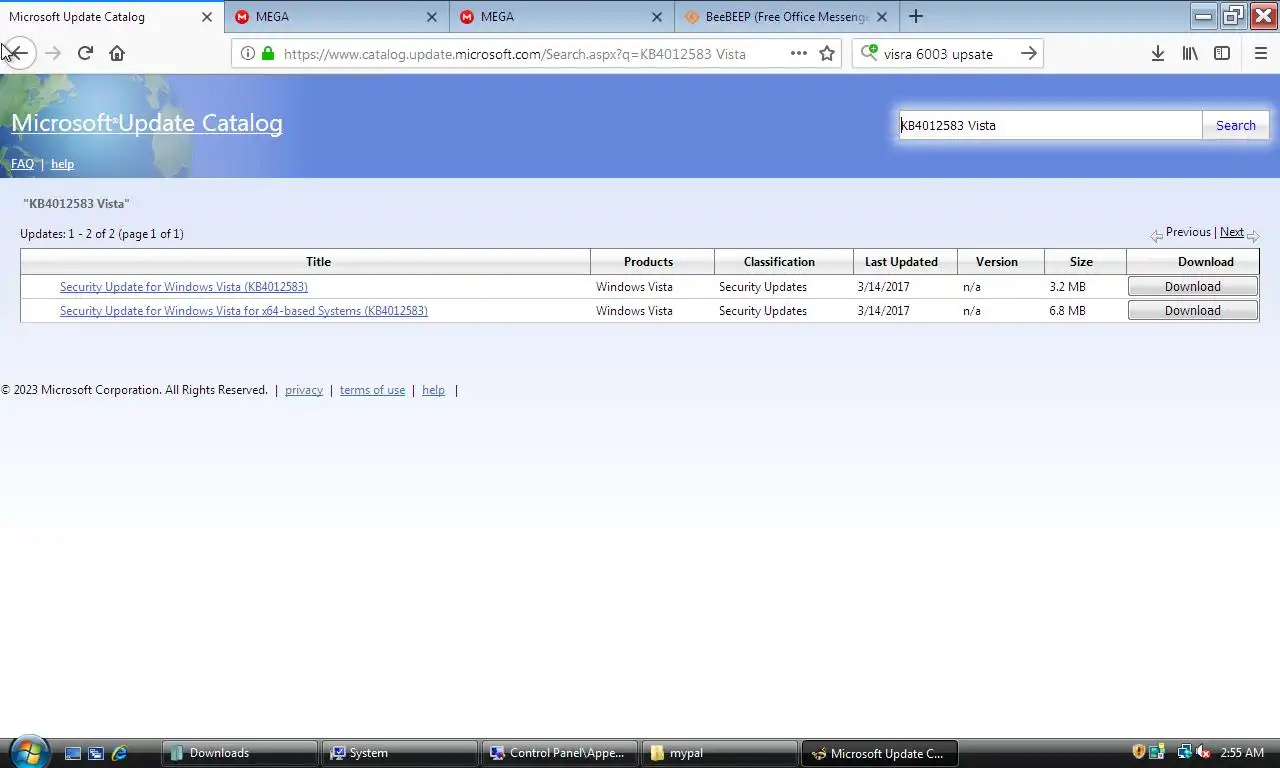Open the FAQ link
1280x768 pixels.
[22, 164]
